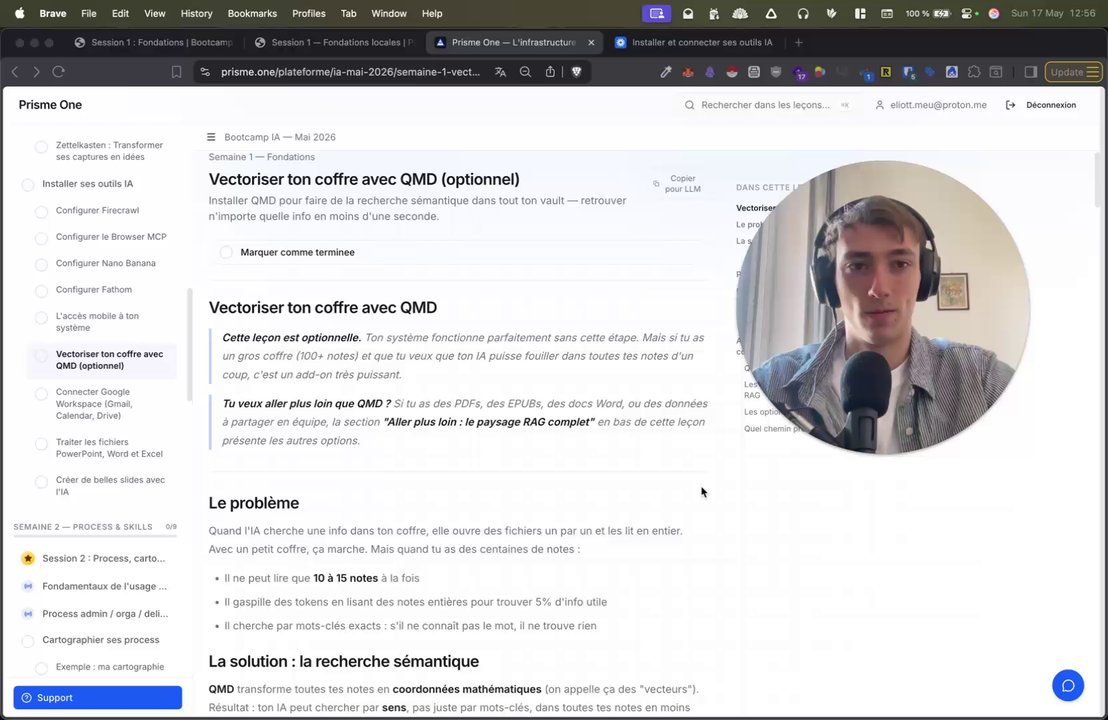This screenshot has width=1108, height=720.
Task: Go forward with the browser forward arrow
Action: coord(37,71)
